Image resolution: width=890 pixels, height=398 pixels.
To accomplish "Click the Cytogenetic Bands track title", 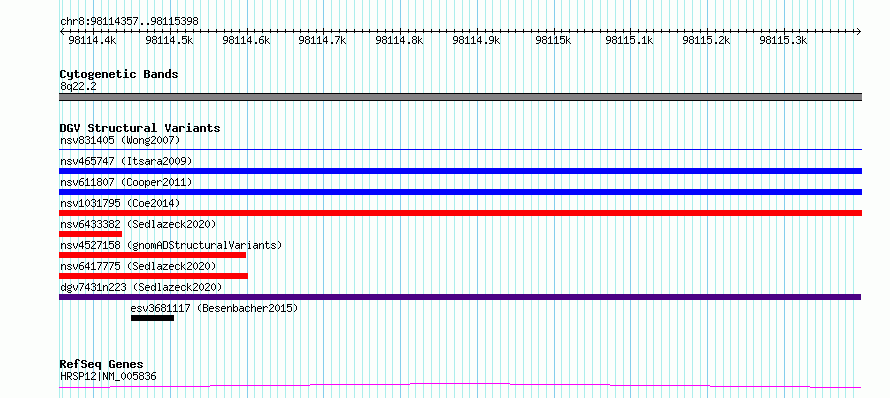I will (x=119, y=74).
